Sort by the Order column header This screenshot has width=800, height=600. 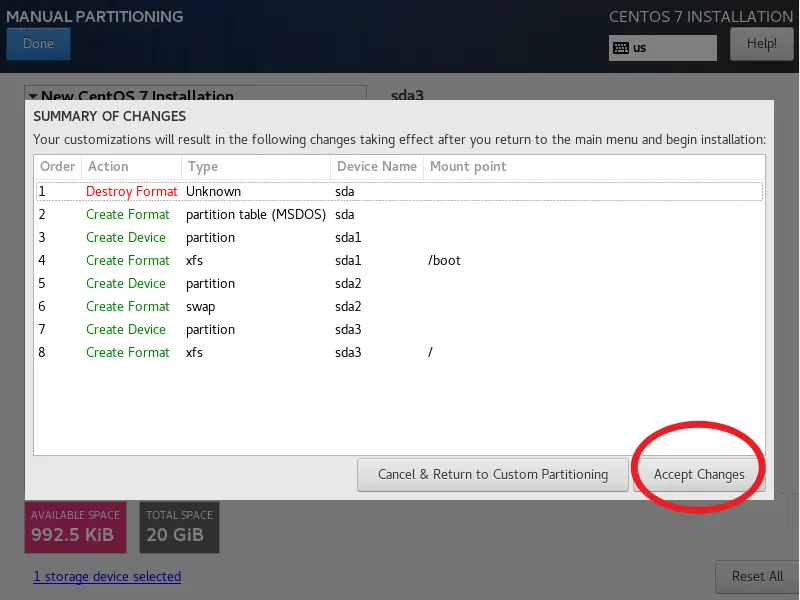pos(57,167)
